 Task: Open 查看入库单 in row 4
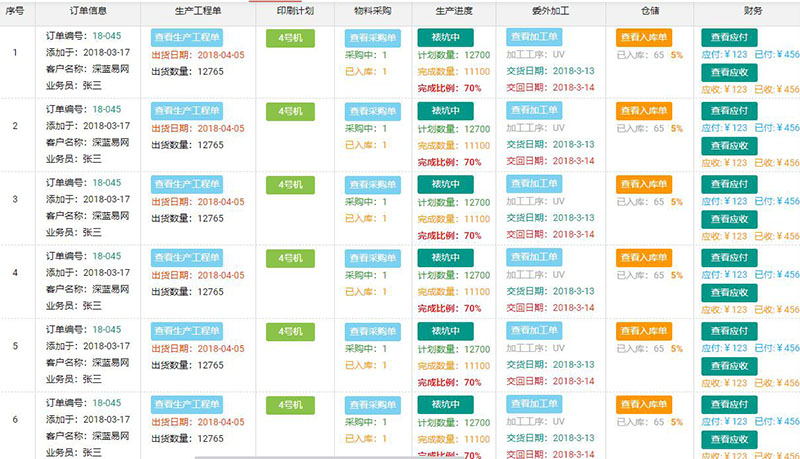pos(644,258)
